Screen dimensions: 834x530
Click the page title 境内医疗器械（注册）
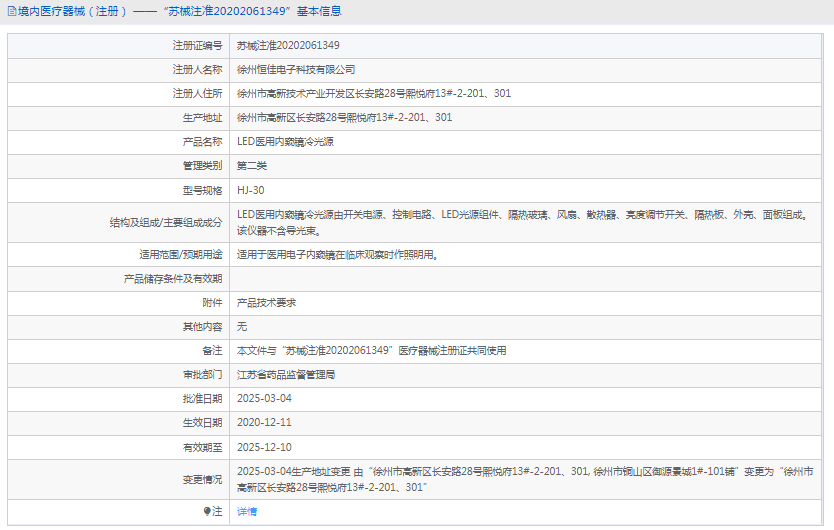pos(72,11)
